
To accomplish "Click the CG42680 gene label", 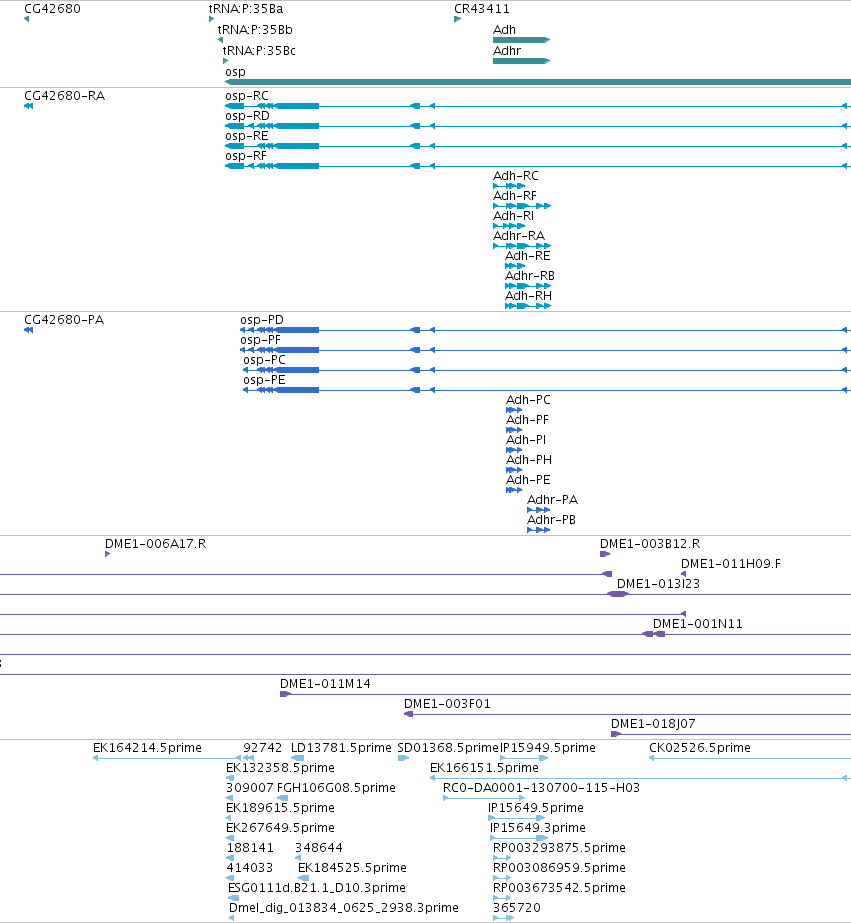I will coord(52,9).
